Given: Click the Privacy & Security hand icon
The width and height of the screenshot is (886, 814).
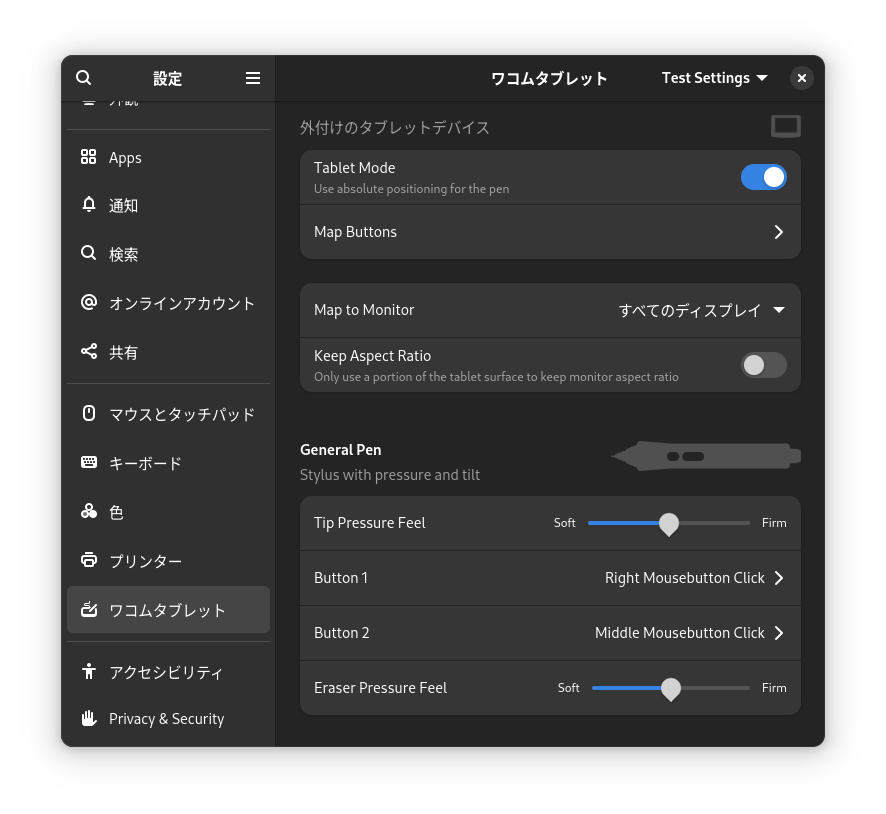Looking at the screenshot, I should pos(89,718).
